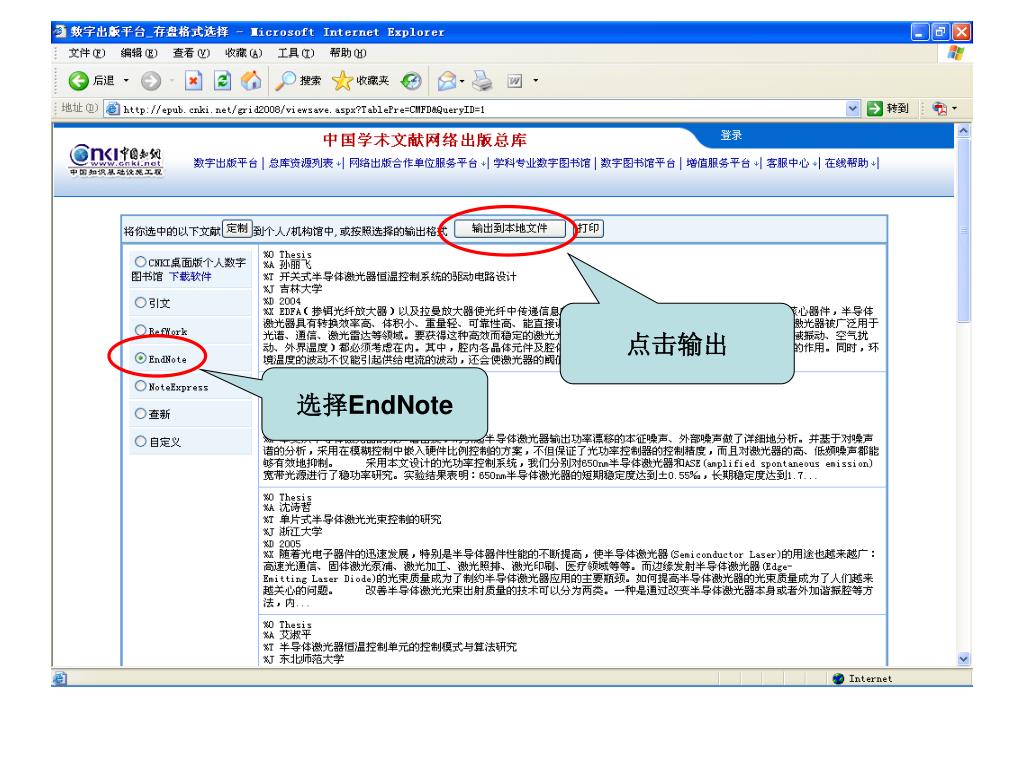This screenshot has height=768, width=1024.
Task: Select CNKI桌面版个人数字图书馆 radio button
Action: tap(140, 262)
